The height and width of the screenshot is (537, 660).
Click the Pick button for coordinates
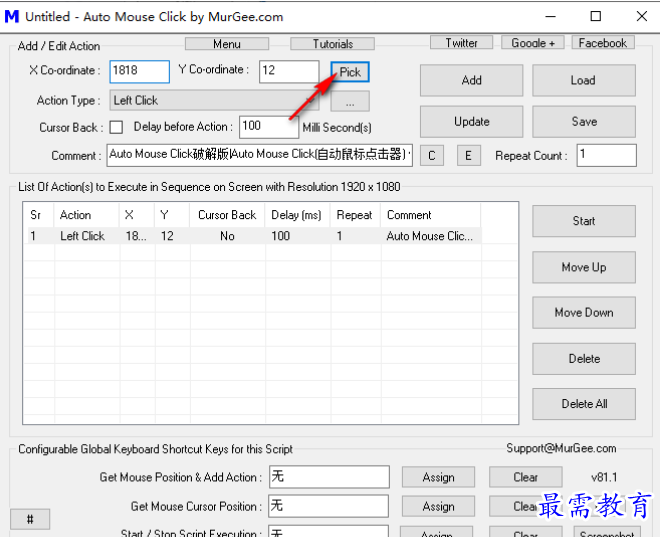350,72
